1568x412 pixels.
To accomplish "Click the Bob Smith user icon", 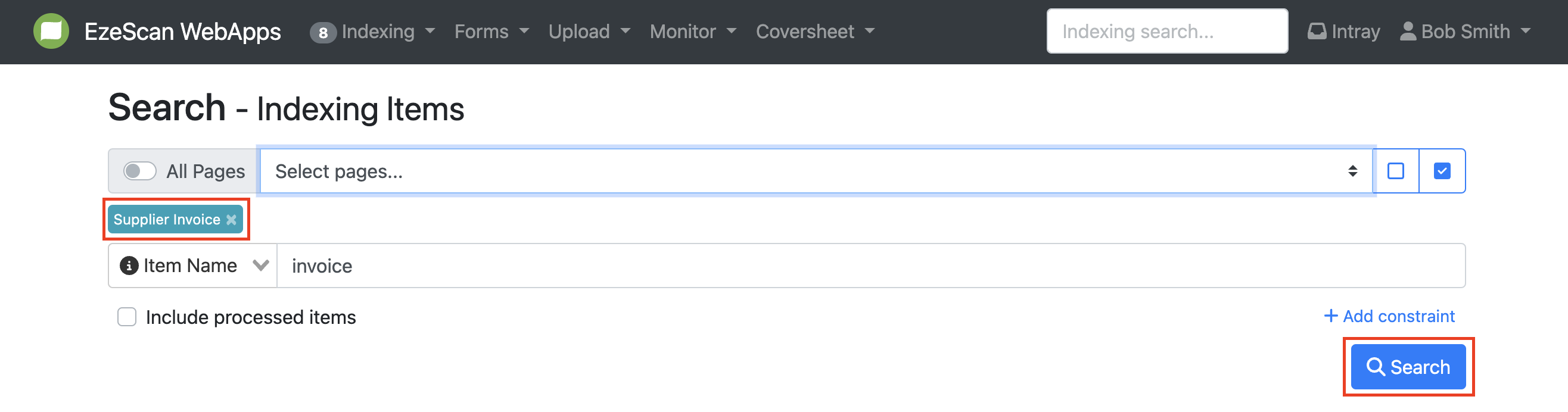I will click(1407, 31).
